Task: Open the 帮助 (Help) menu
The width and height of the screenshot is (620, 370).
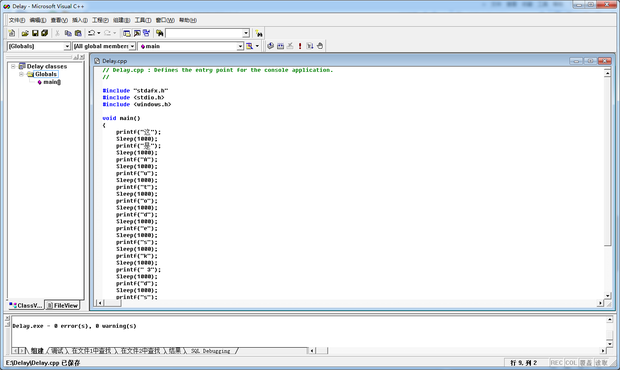Action: (188, 20)
